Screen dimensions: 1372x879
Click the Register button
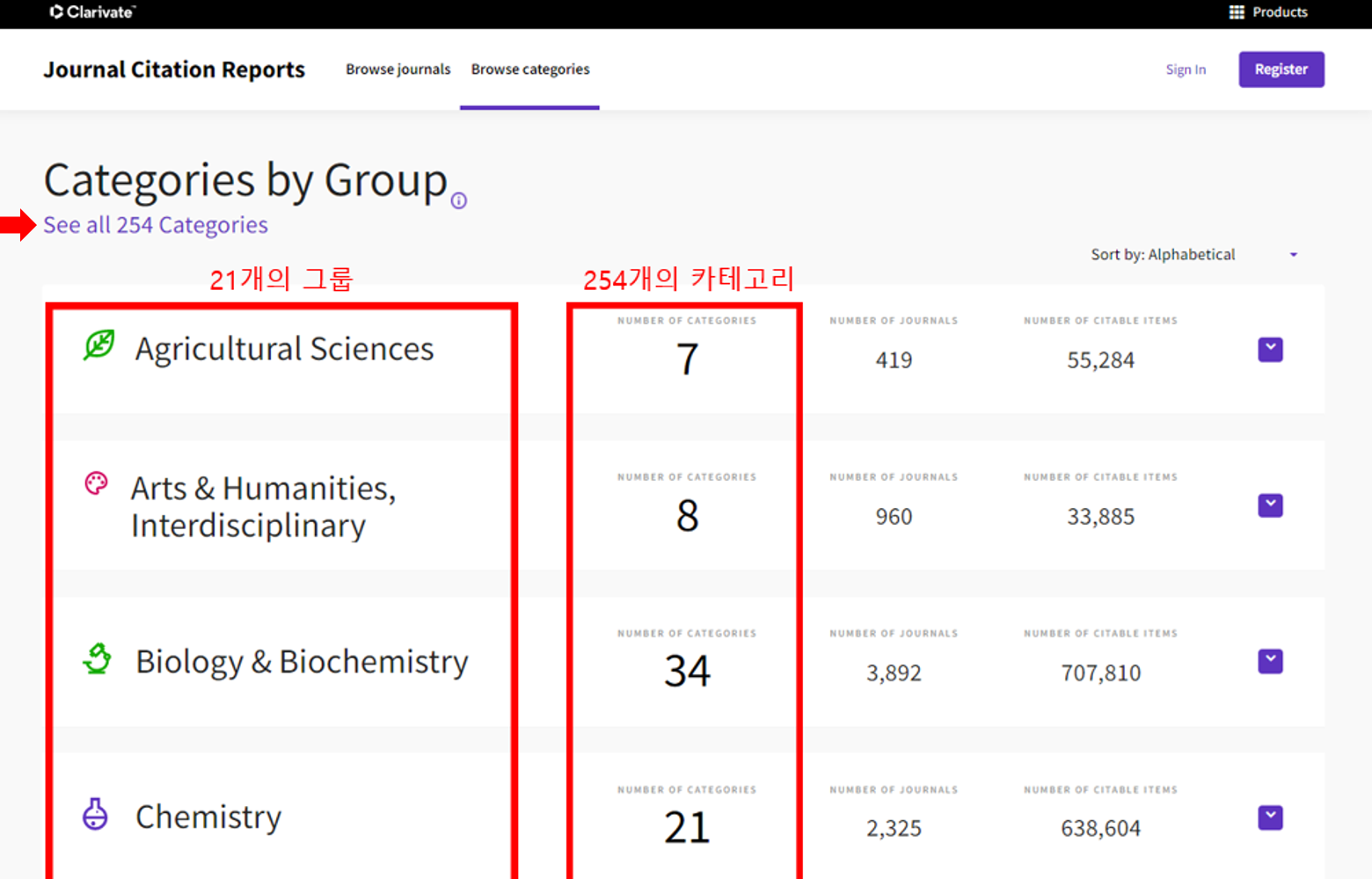tap(1281, 69)
